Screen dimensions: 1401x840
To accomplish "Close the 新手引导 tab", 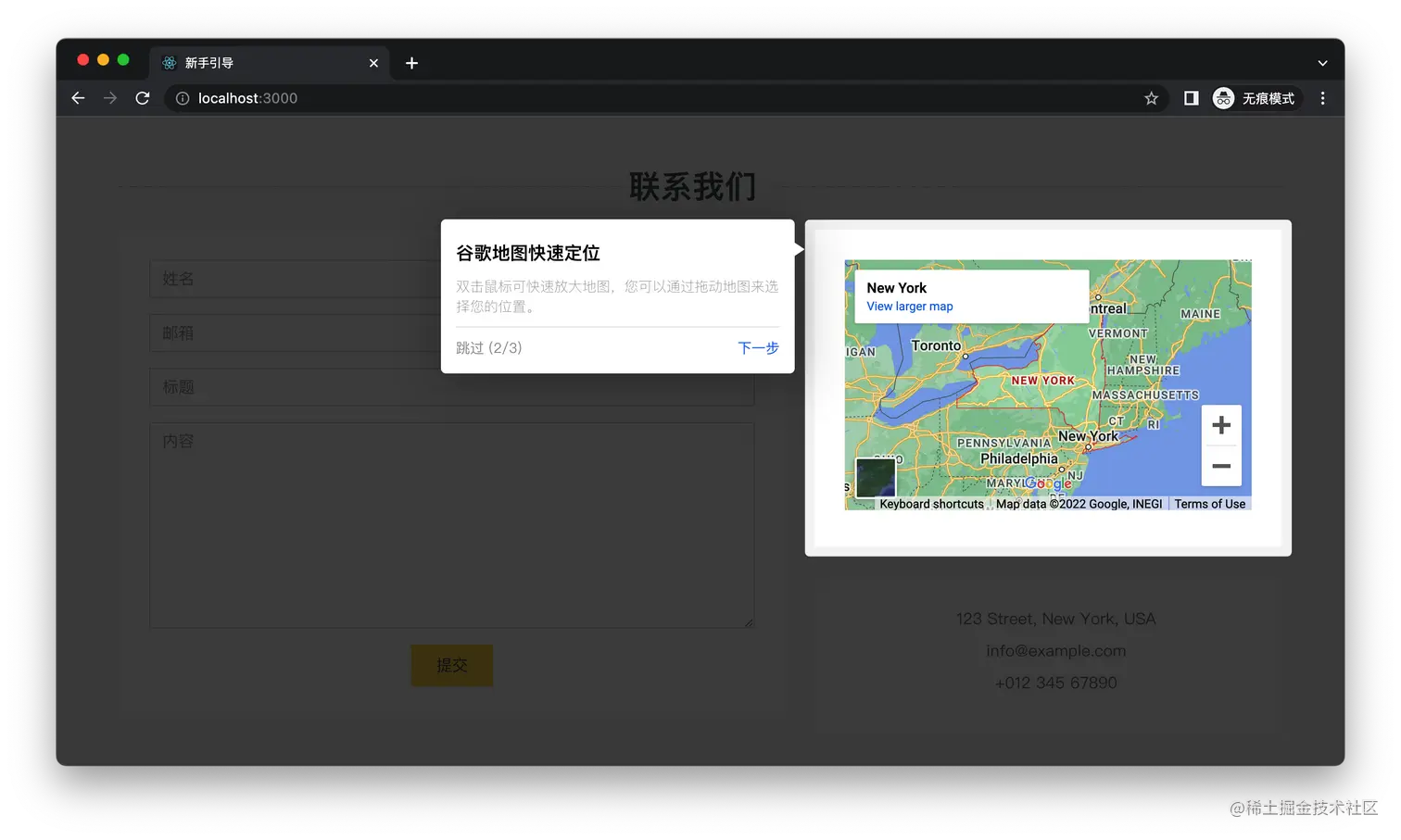I will [373, 63].
